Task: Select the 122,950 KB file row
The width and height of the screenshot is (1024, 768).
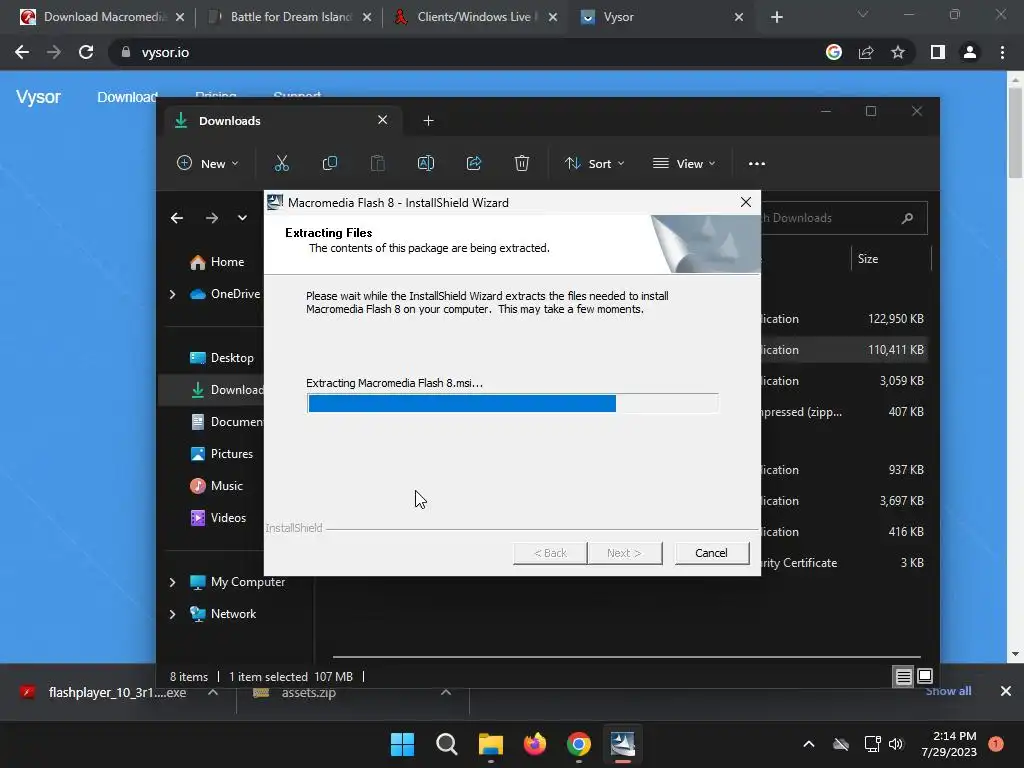Action: tap(844, 319)
